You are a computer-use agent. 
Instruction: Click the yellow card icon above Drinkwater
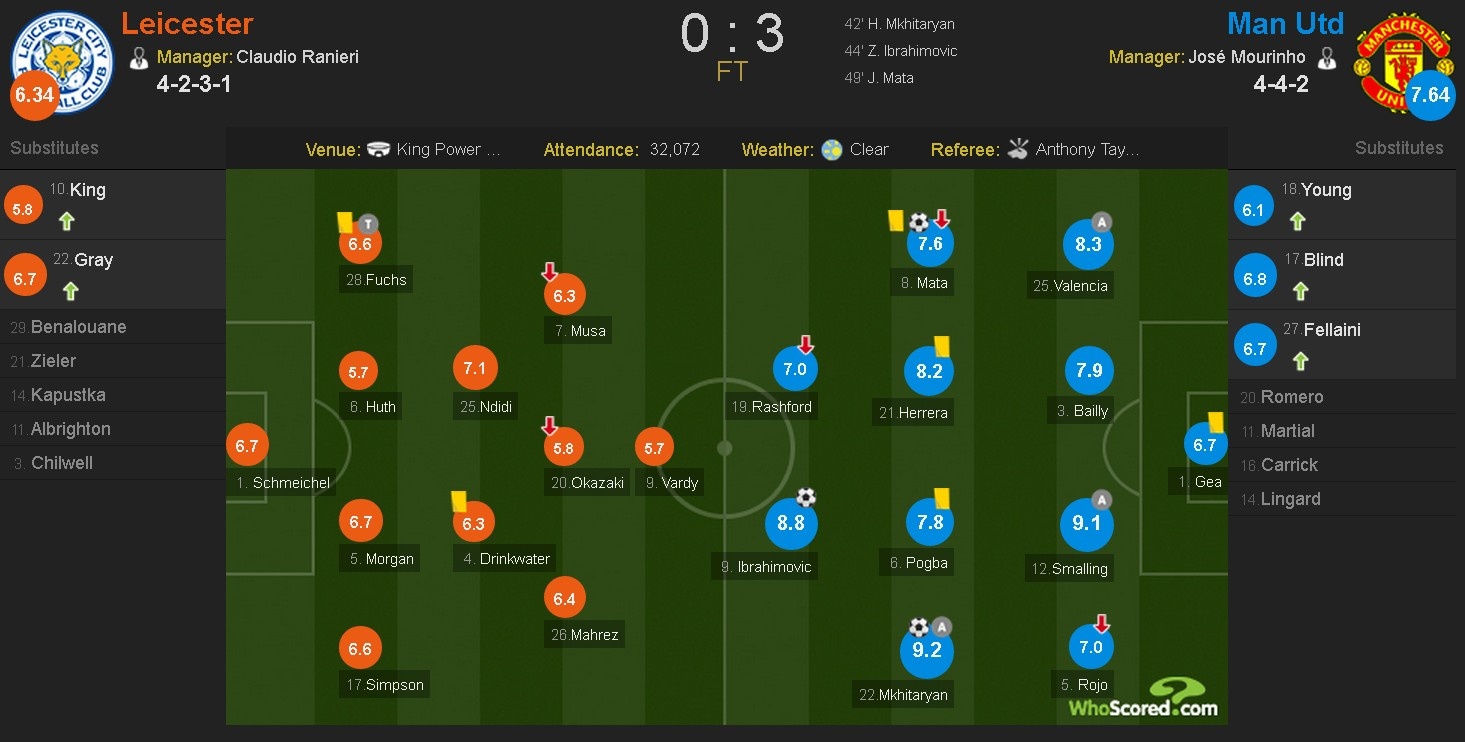tap(460, 501)
